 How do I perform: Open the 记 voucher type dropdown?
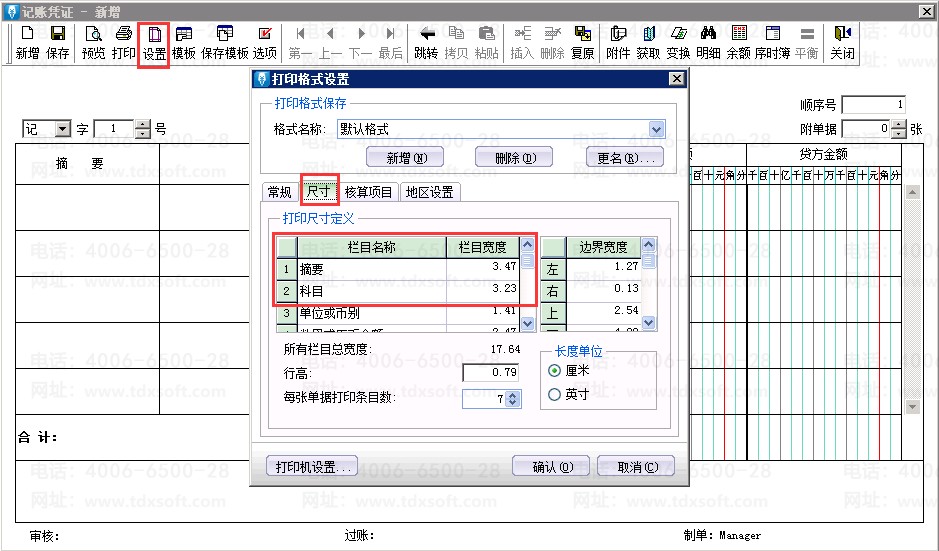62,129
